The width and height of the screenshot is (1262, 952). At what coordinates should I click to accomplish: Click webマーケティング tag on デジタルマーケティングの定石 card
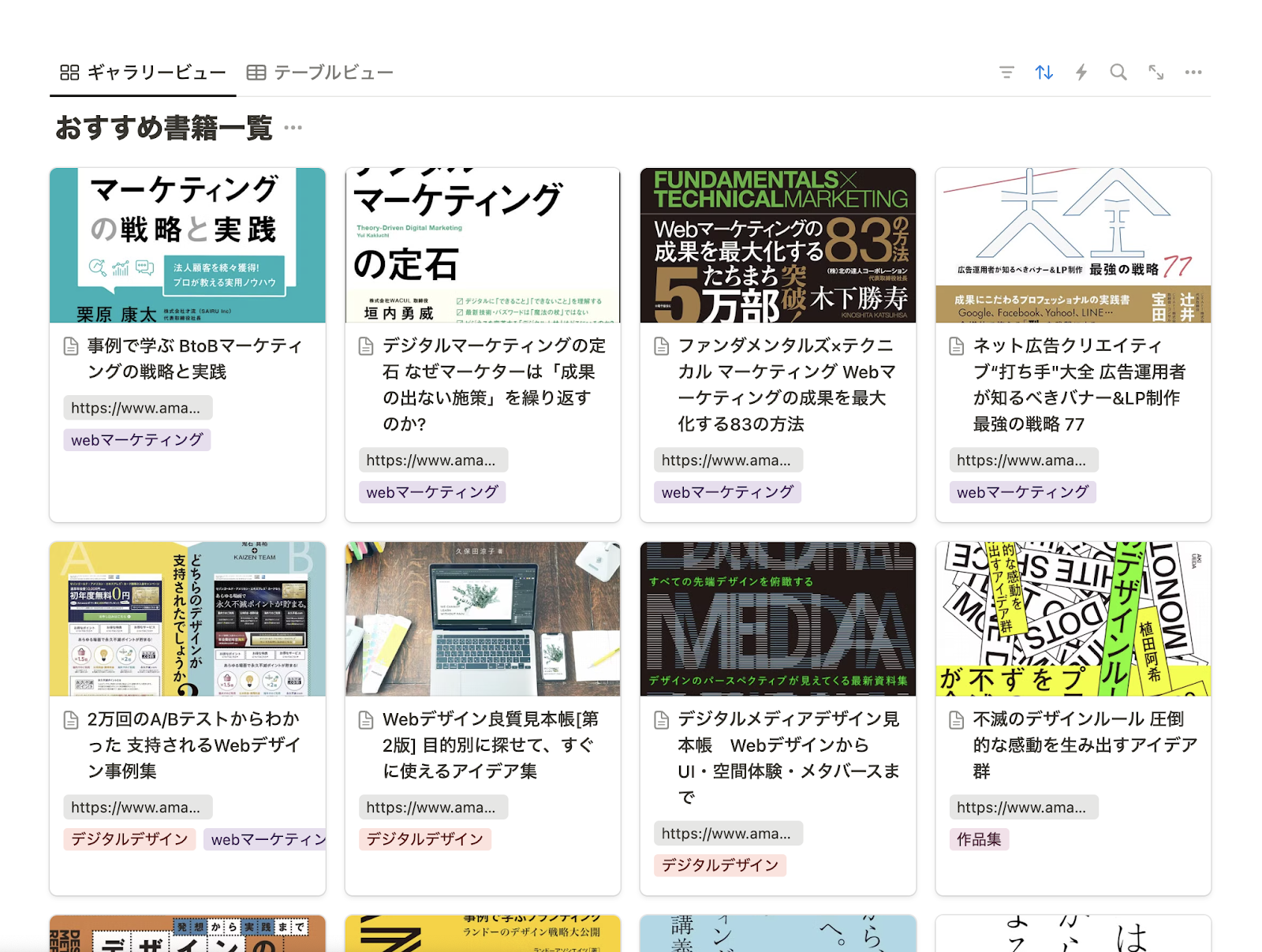tap(432, 492)
